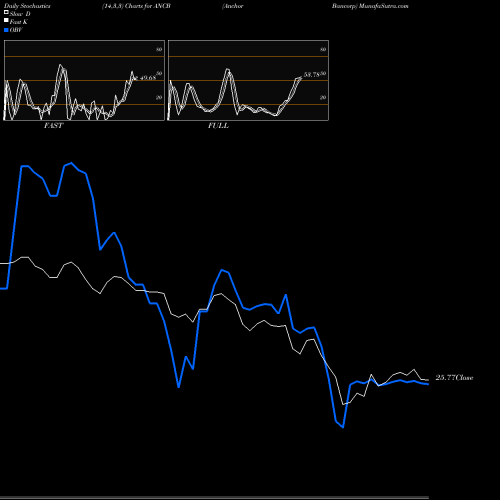
Task: Click the 53.78 value in FULL chart
Action: coord(312,74)
